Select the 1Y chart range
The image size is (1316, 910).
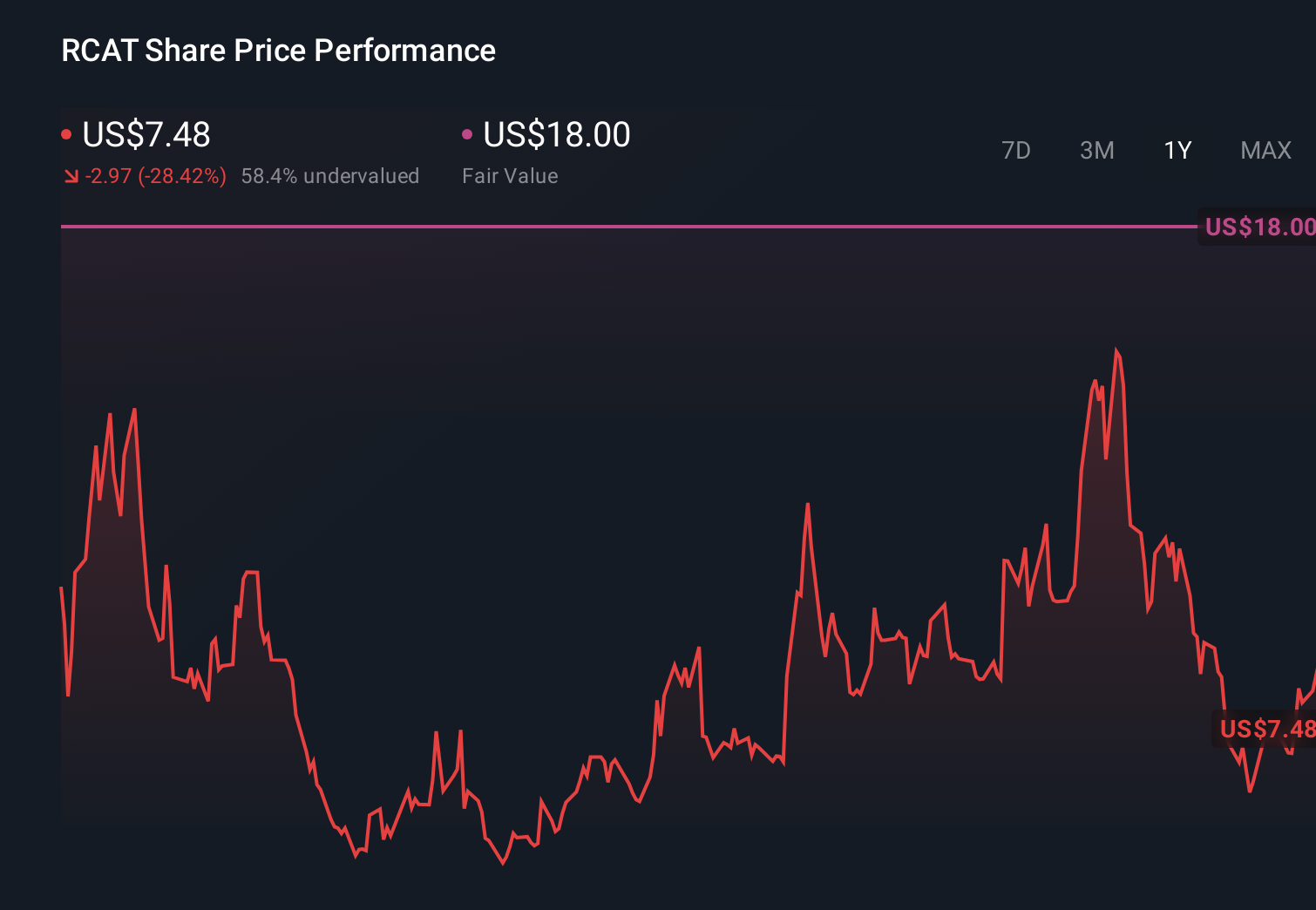[x=1177, y=151]
